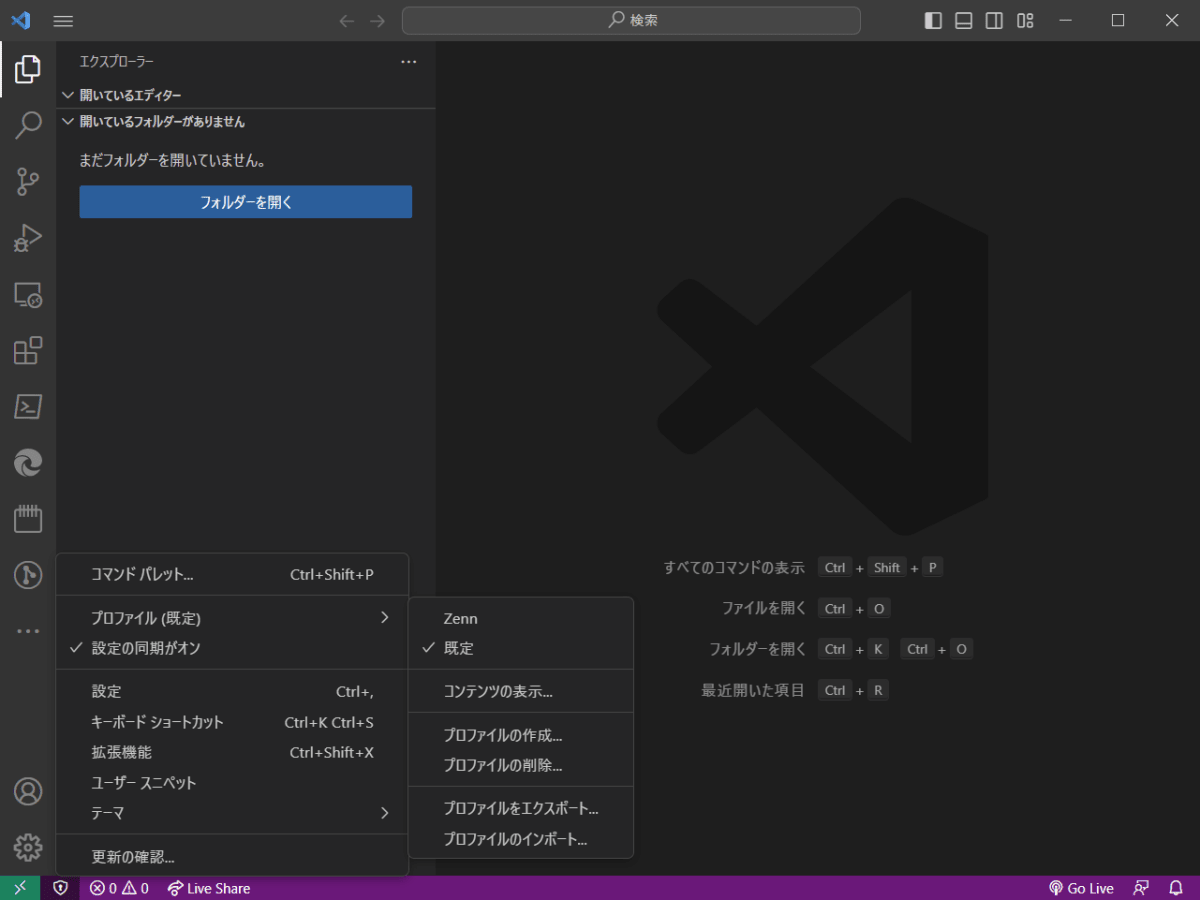This screenshot has height=900, width=1200.
Task: Open Explorer views and more actions ellipsis
Action: [408, 62]
